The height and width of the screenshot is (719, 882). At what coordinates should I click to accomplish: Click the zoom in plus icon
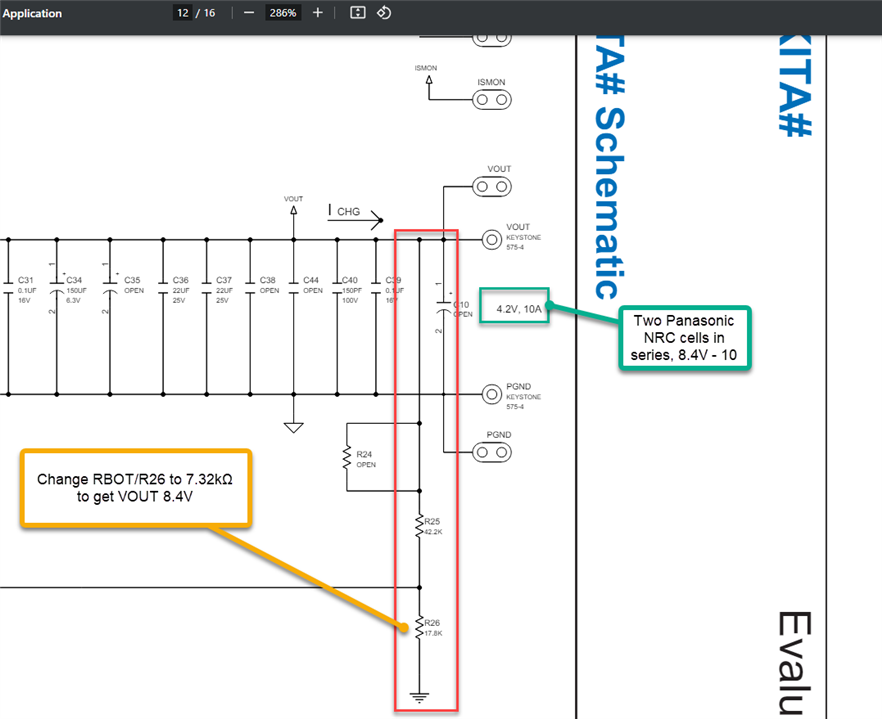pos(318,12)
